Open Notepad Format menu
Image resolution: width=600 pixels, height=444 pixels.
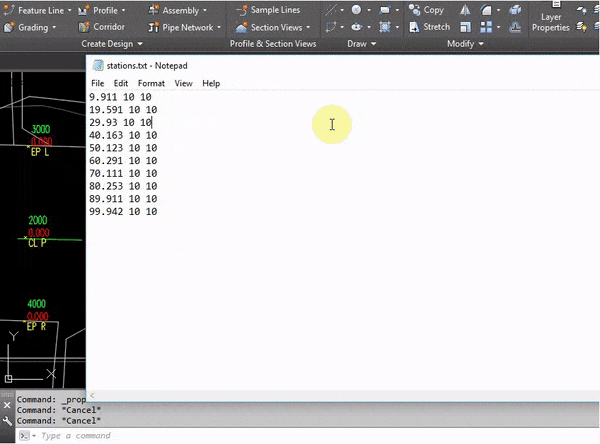(x=151, y=83)
